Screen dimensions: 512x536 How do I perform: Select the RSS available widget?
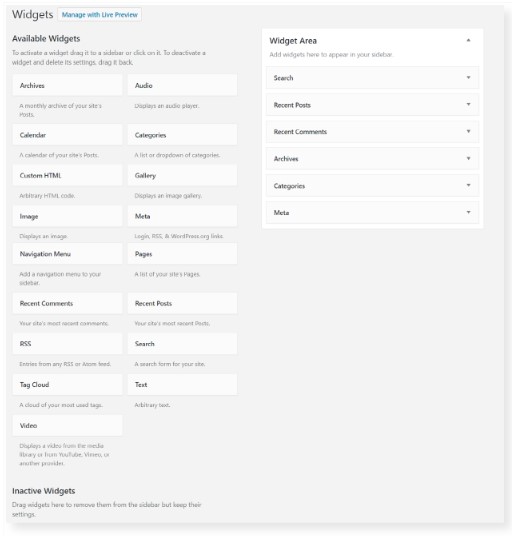click(67, 344)
